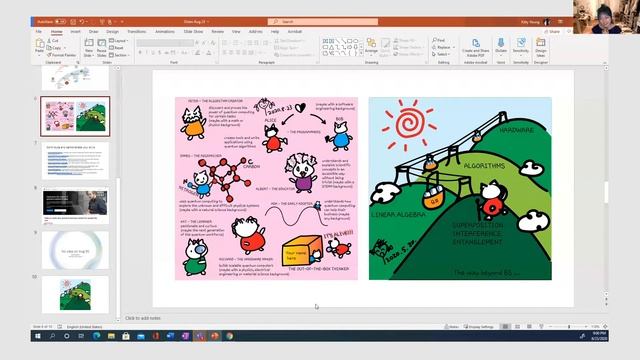Image resolution: width=640 pixels, height=360 pixels.
Task: Start Dictate voice input
Action: tap(501, 46)
